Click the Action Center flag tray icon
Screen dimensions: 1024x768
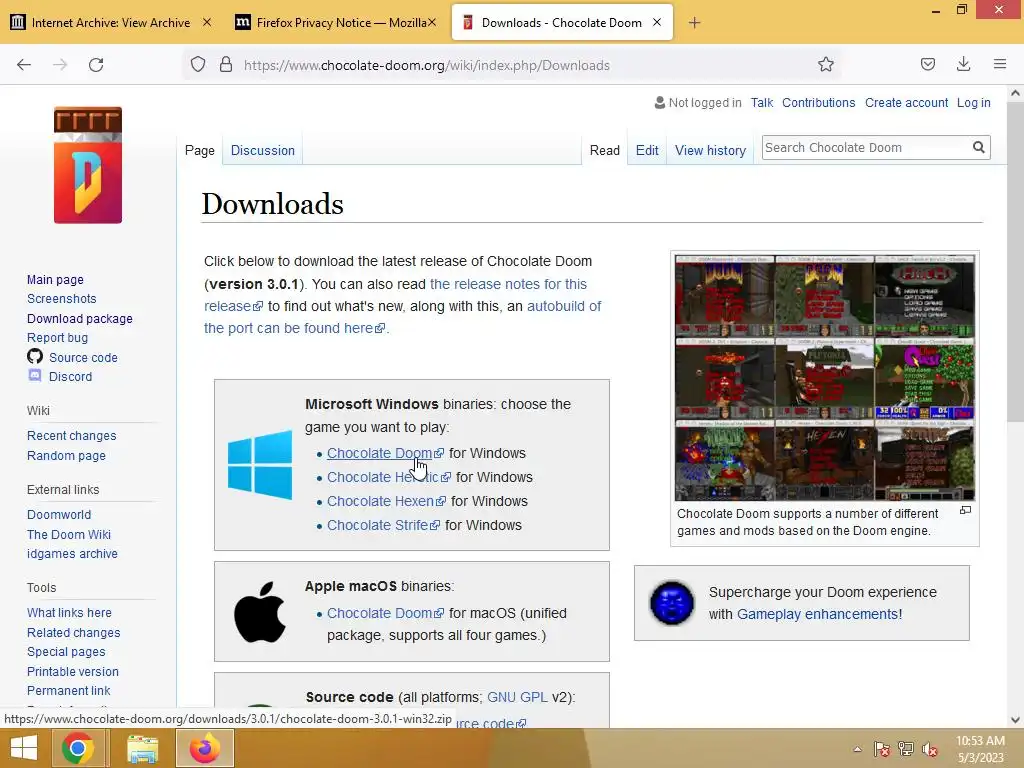(882, 749)
